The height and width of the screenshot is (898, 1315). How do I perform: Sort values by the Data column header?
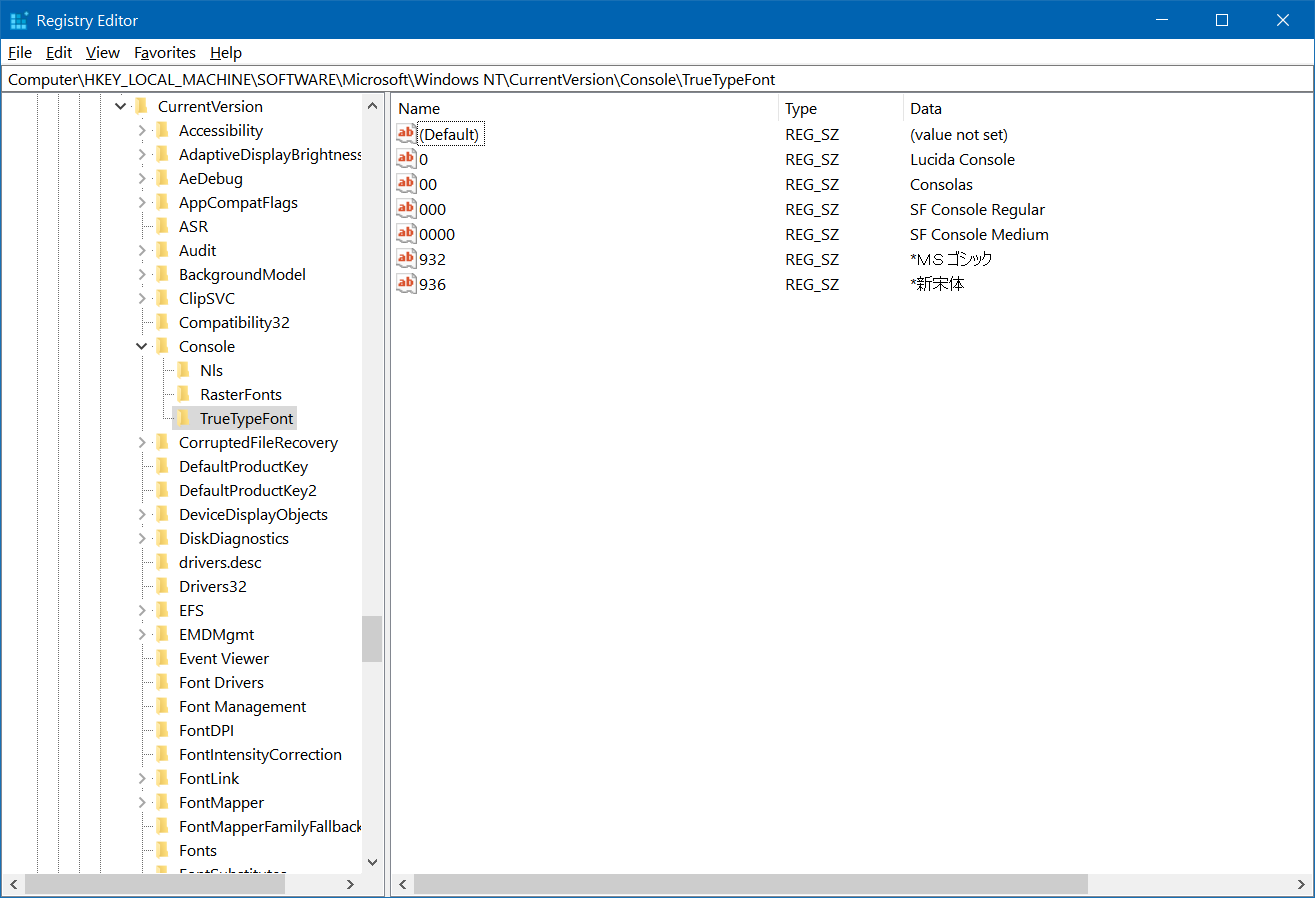click(1108, 108)
